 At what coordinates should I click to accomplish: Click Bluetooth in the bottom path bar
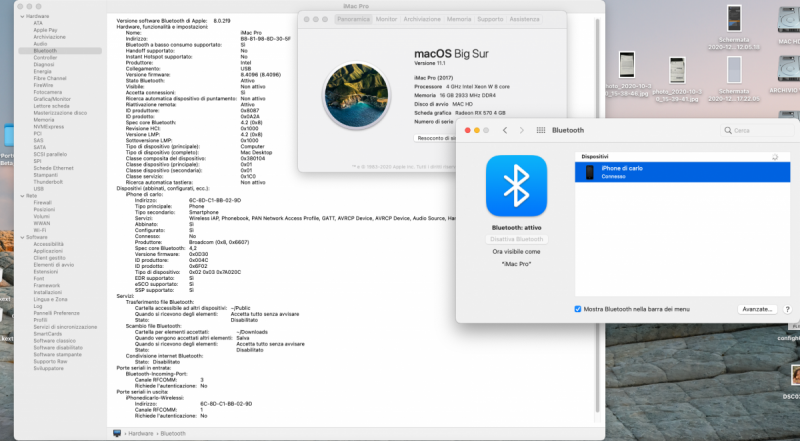[173, 433]
